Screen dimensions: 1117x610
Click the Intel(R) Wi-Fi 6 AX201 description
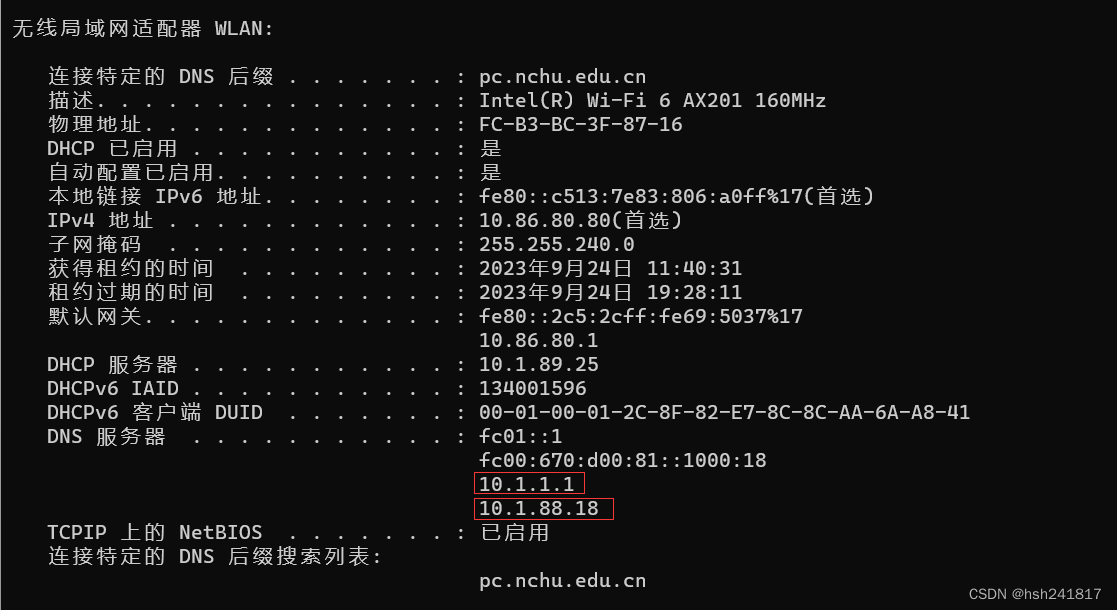[653, 100]
